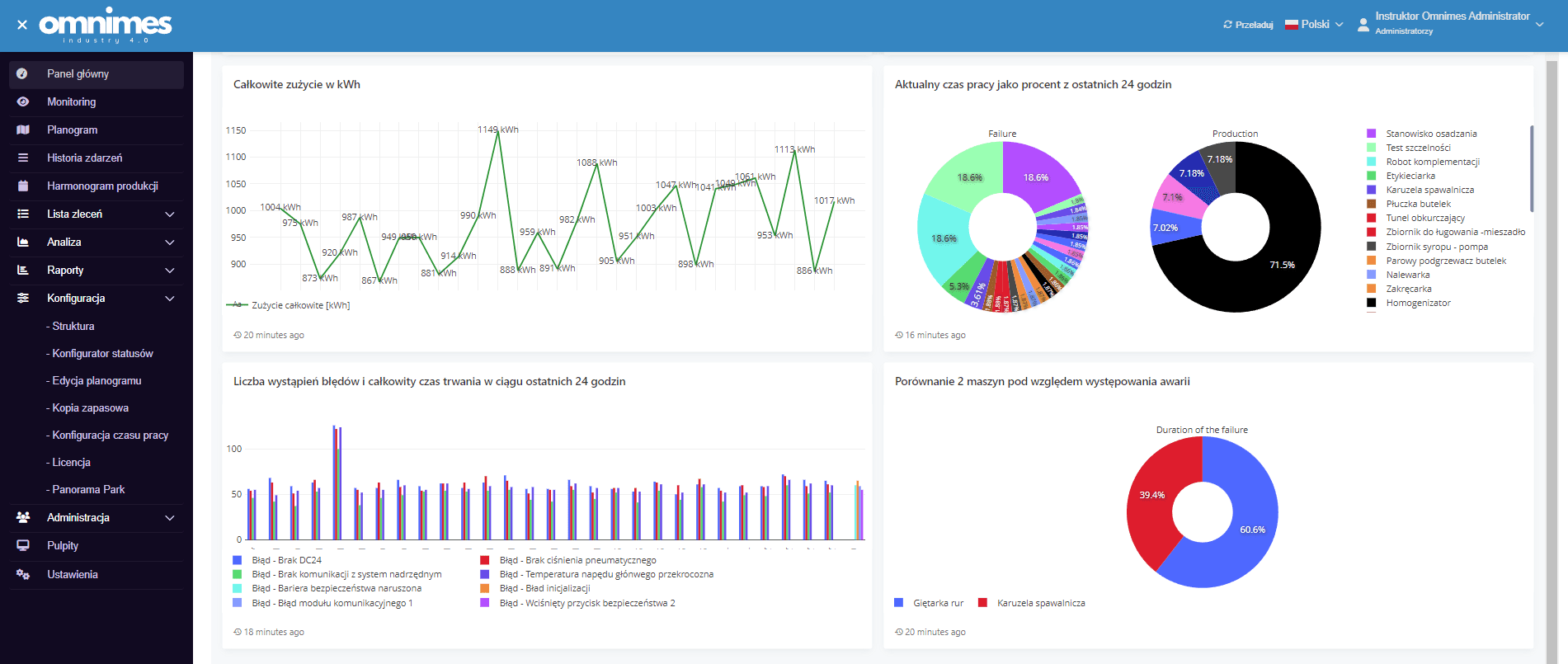Click the 39.4% red failure duration segment
The image size is (1568, 664).
[1151, 495]
